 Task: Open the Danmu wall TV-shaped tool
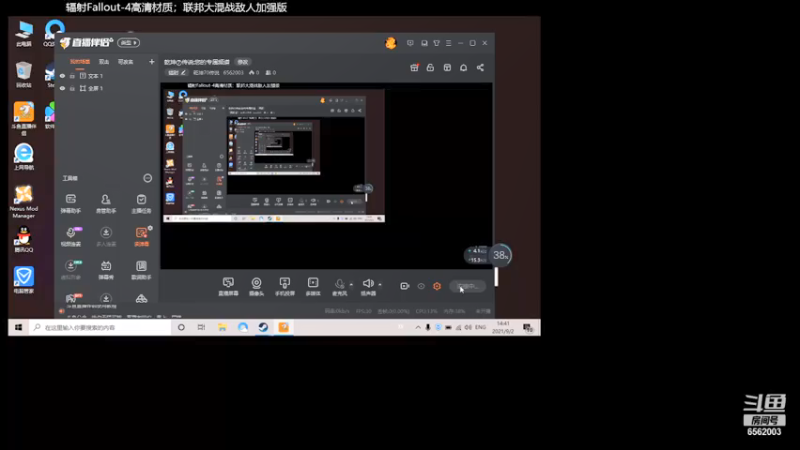[106, 269]
